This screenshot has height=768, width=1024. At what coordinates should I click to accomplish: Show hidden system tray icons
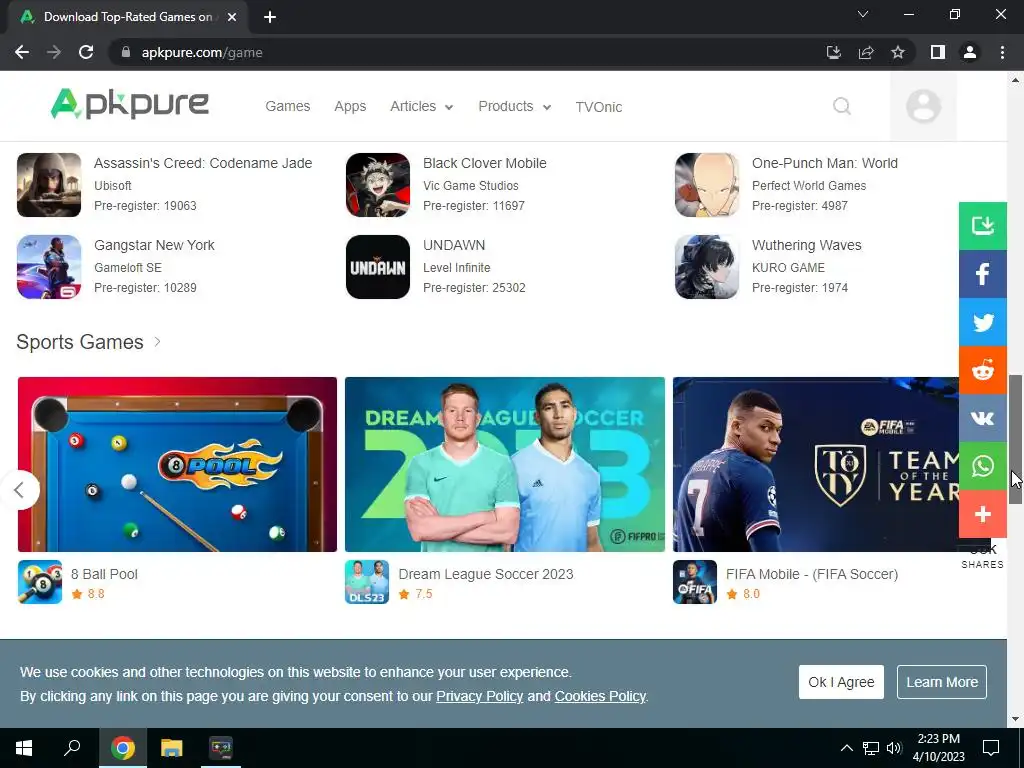[846, 748]
